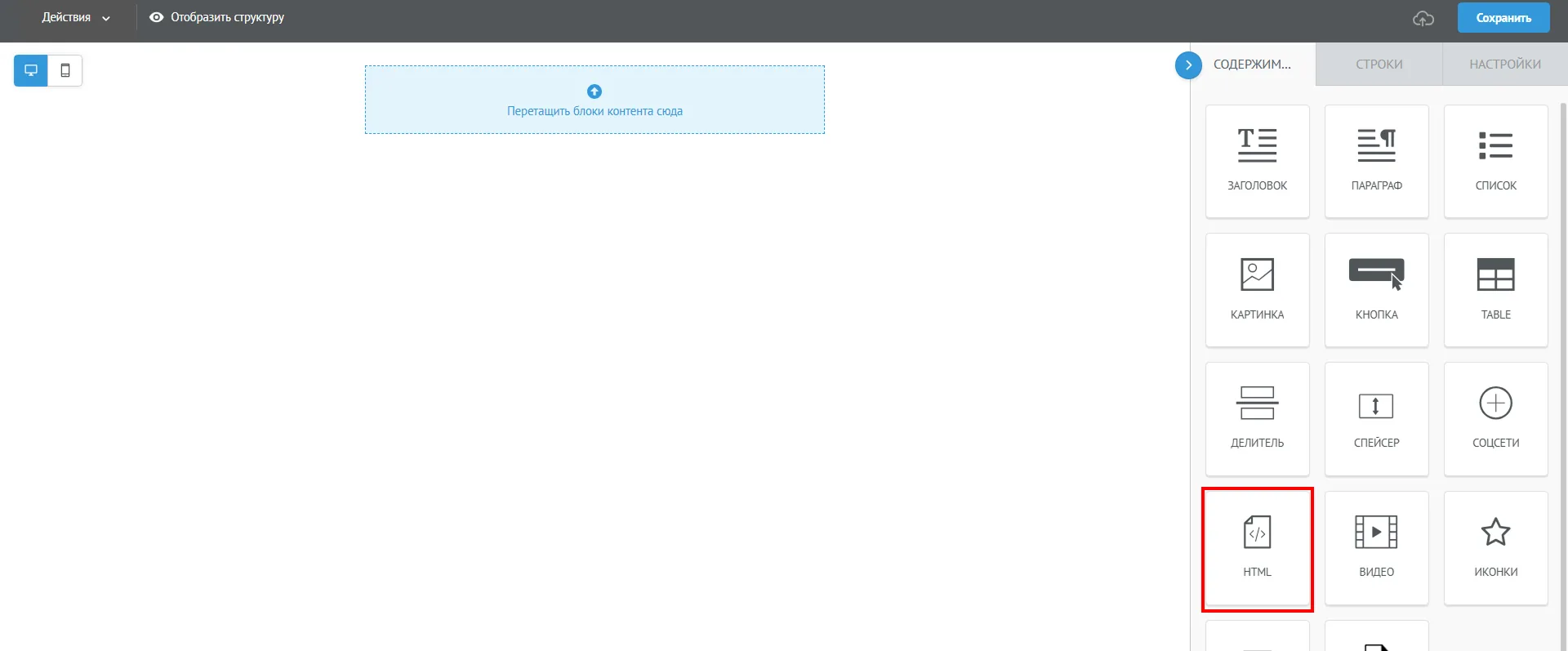Pick the Картинка image block
This screenshot has height=651, width=1568.
point(1257,290)
